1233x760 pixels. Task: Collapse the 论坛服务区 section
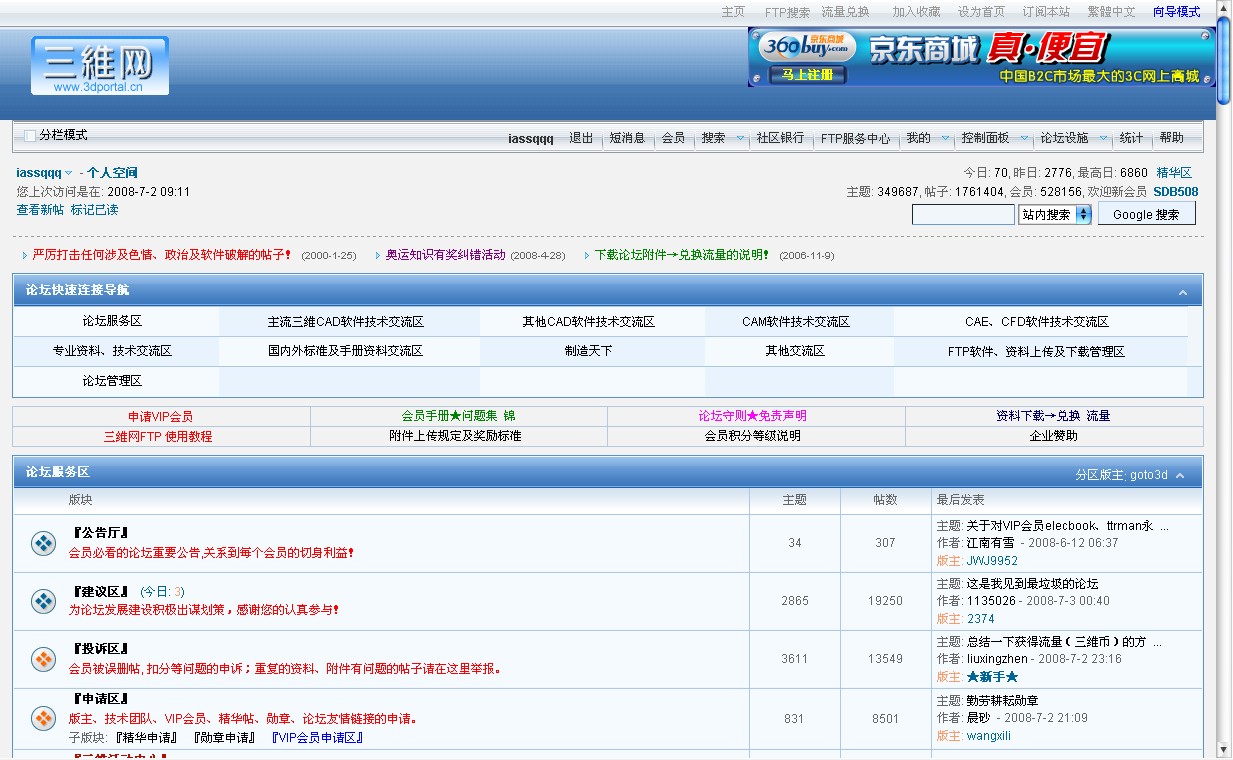[x=1181, y=475]
